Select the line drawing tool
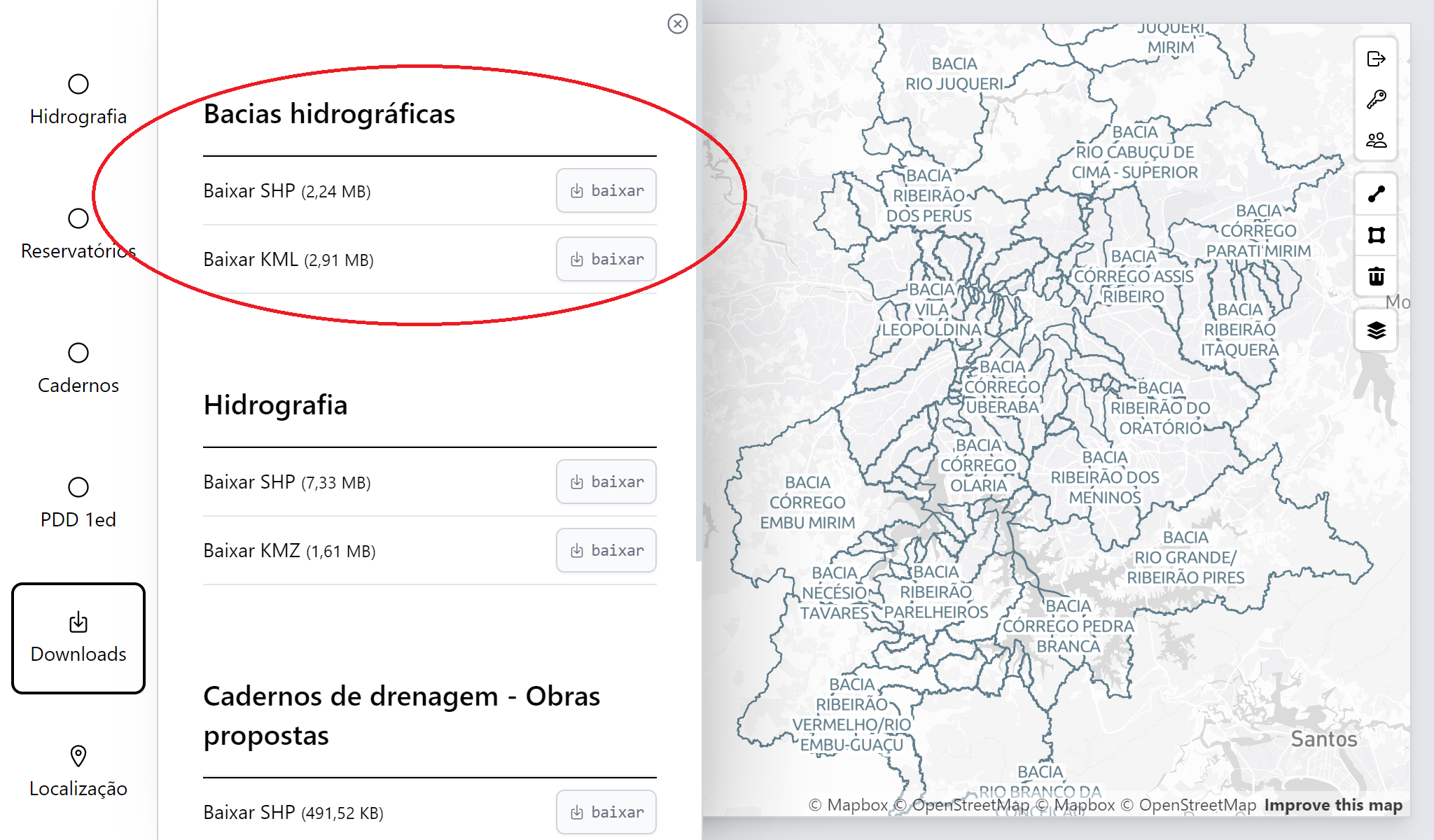The height and width of the screenshot is (840, 1434). point(1376,194)
